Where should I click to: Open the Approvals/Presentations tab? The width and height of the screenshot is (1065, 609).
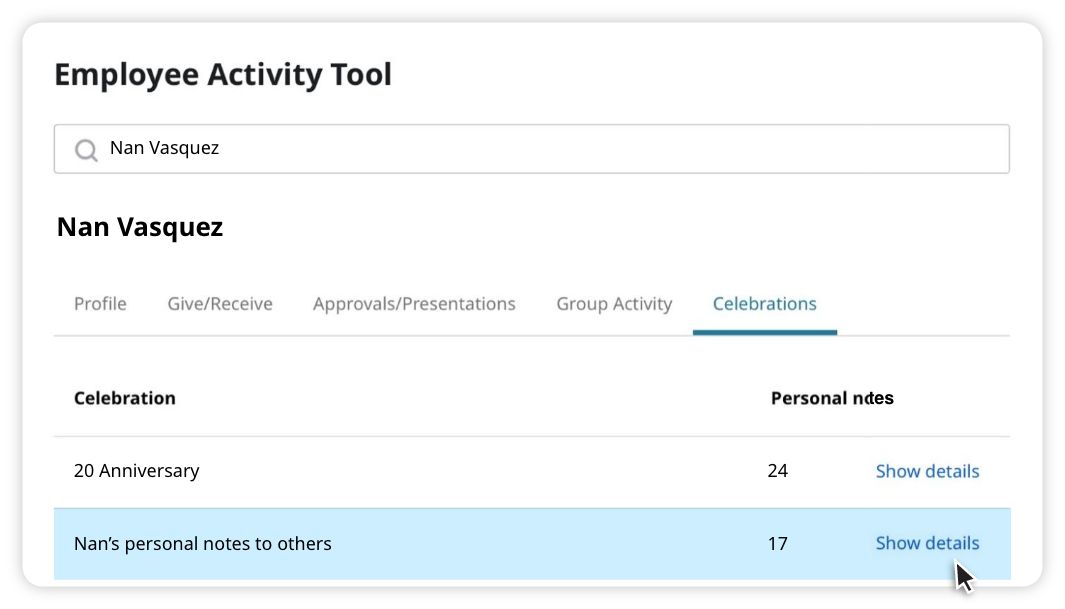point(414,303)
